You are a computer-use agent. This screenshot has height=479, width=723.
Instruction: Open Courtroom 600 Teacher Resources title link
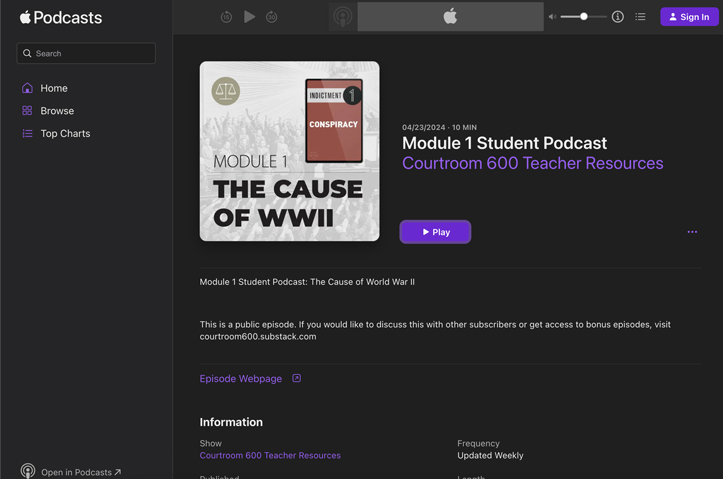tap(533, 163)
